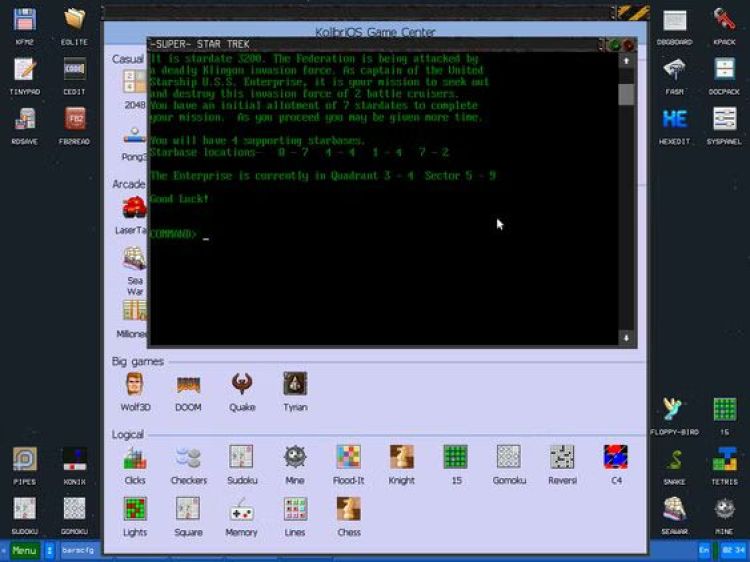The height and width of the screenshot is (562, 750).
Task: Launch the FASM assembler desktop icon
Action: 675,72
